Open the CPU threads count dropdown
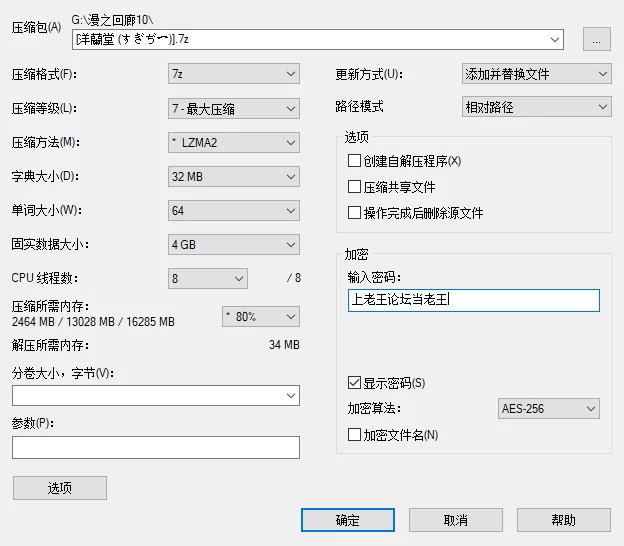This screenshot has height=546, width=624. [x=207, y=278]
